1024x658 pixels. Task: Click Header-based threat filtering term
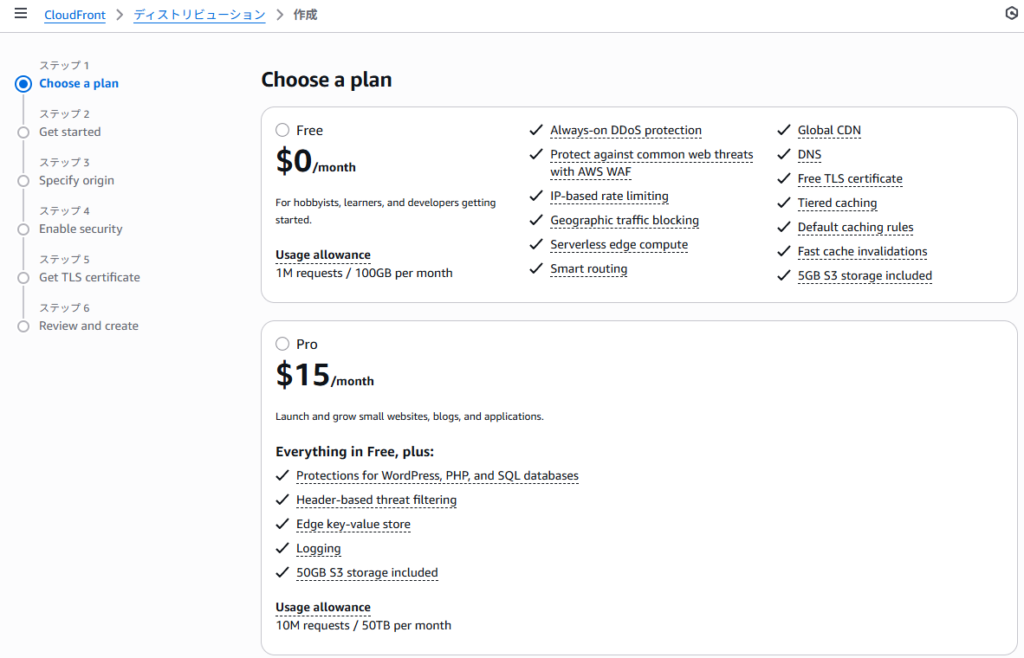[x=376, y=500]
